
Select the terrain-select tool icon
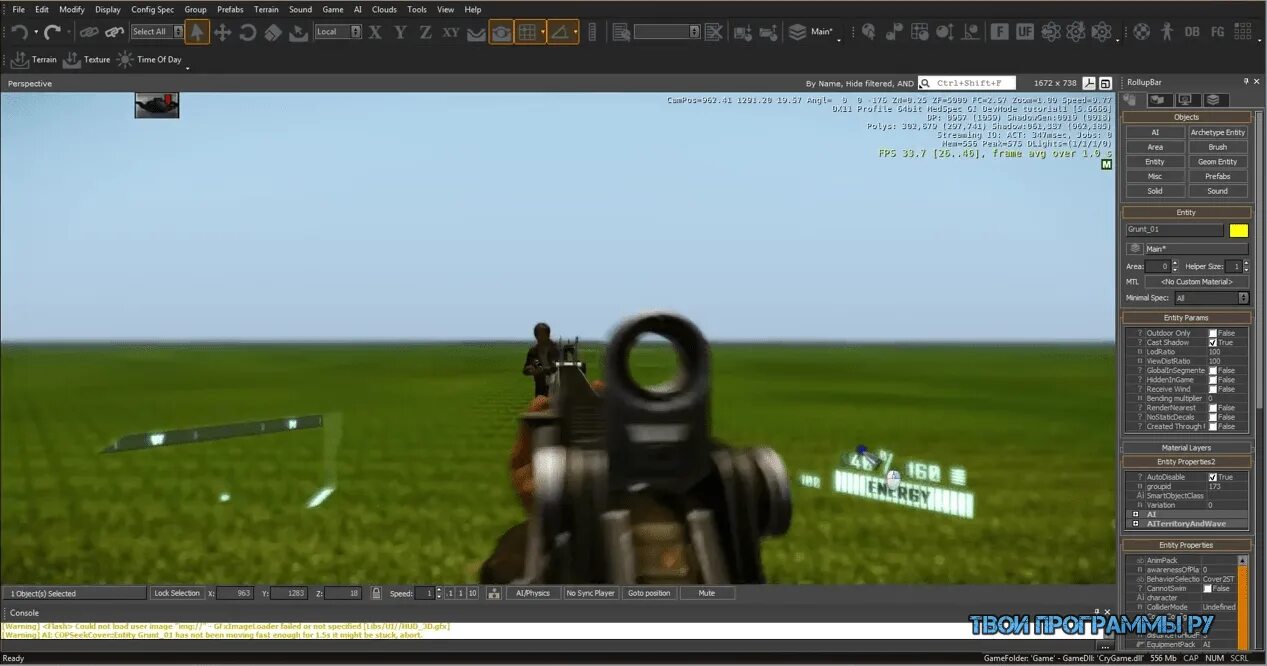[298, 32]
